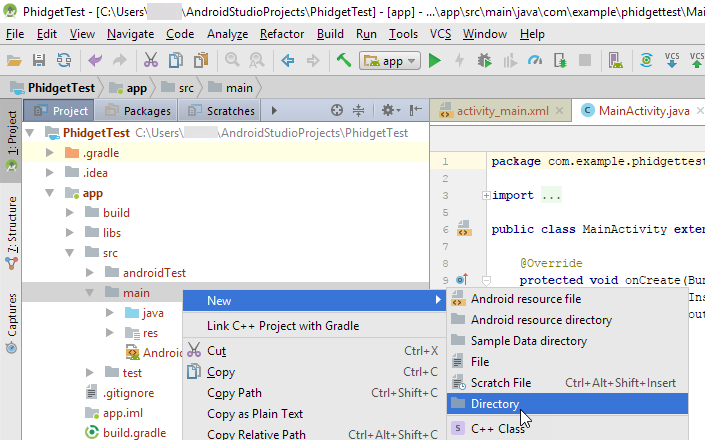This screenshot has height=440, width=705.
Task: Choose Android resource file menu entry
Action: 567,299
